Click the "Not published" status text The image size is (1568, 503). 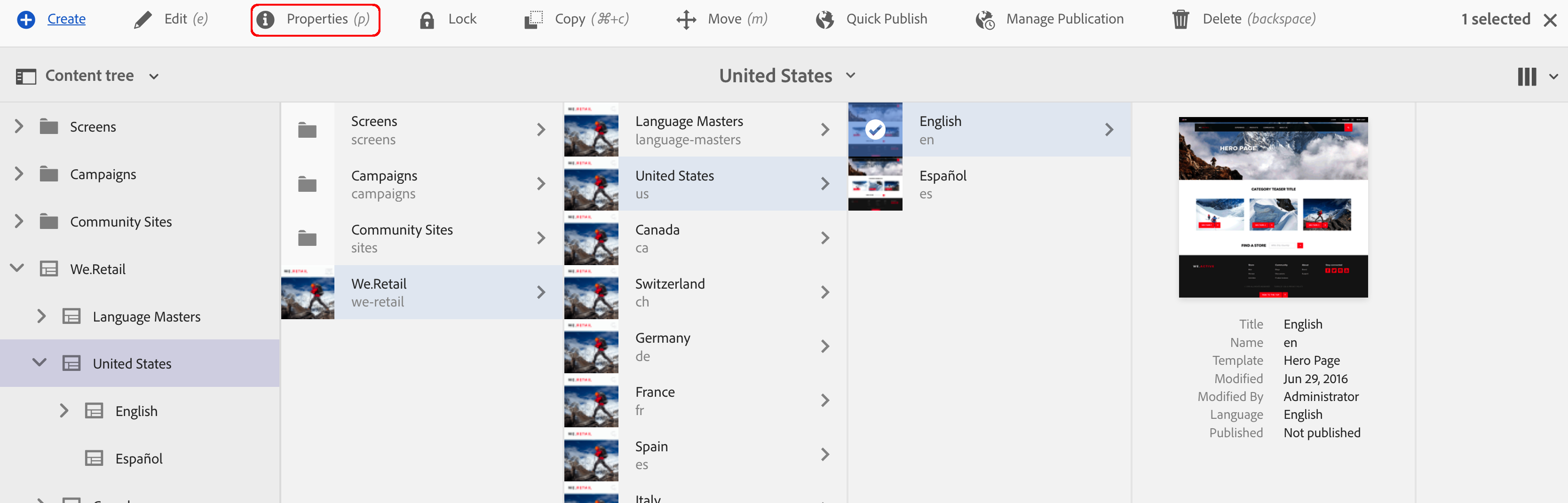tap(1322, 432)
